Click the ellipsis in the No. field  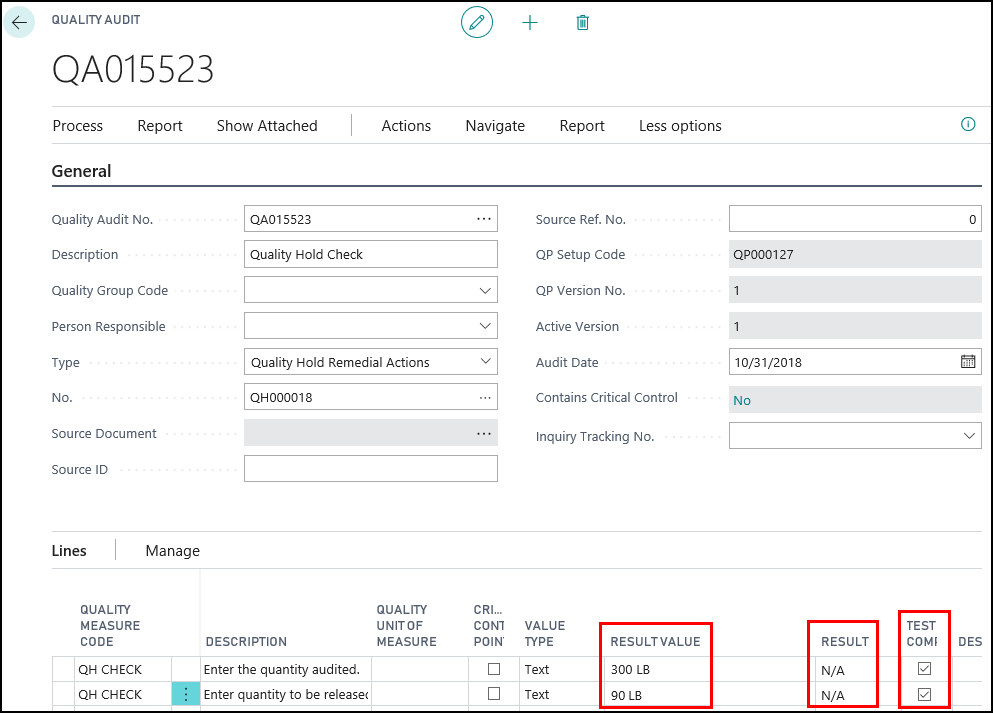click(x=484, y=398)
